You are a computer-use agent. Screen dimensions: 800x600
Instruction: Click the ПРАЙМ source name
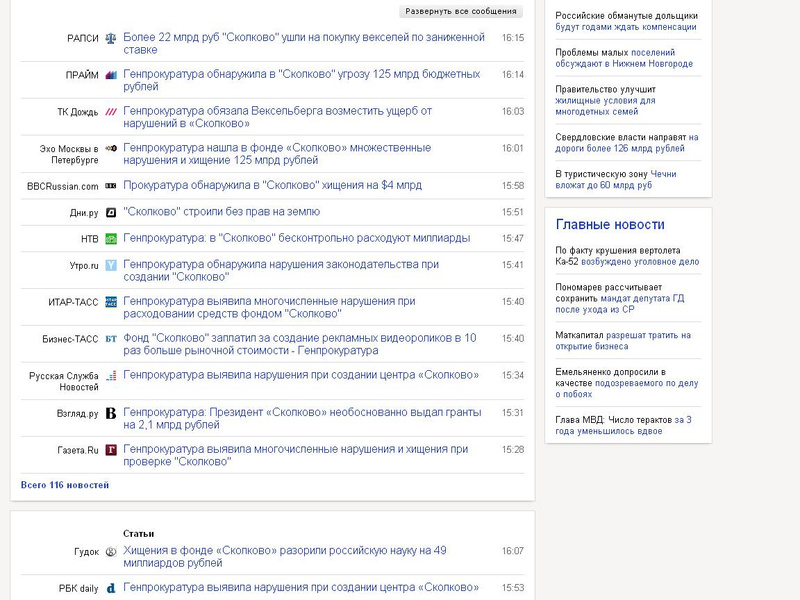point(82,75)
